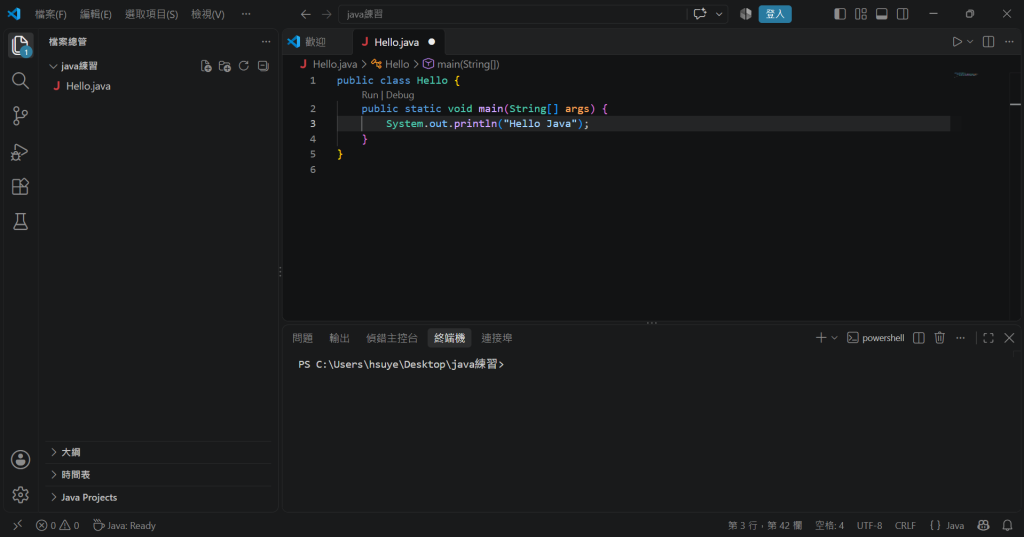Click the Debug code lens link
Screen dimensions: 1024x537
pyautogui.click(x=400, y=95)
